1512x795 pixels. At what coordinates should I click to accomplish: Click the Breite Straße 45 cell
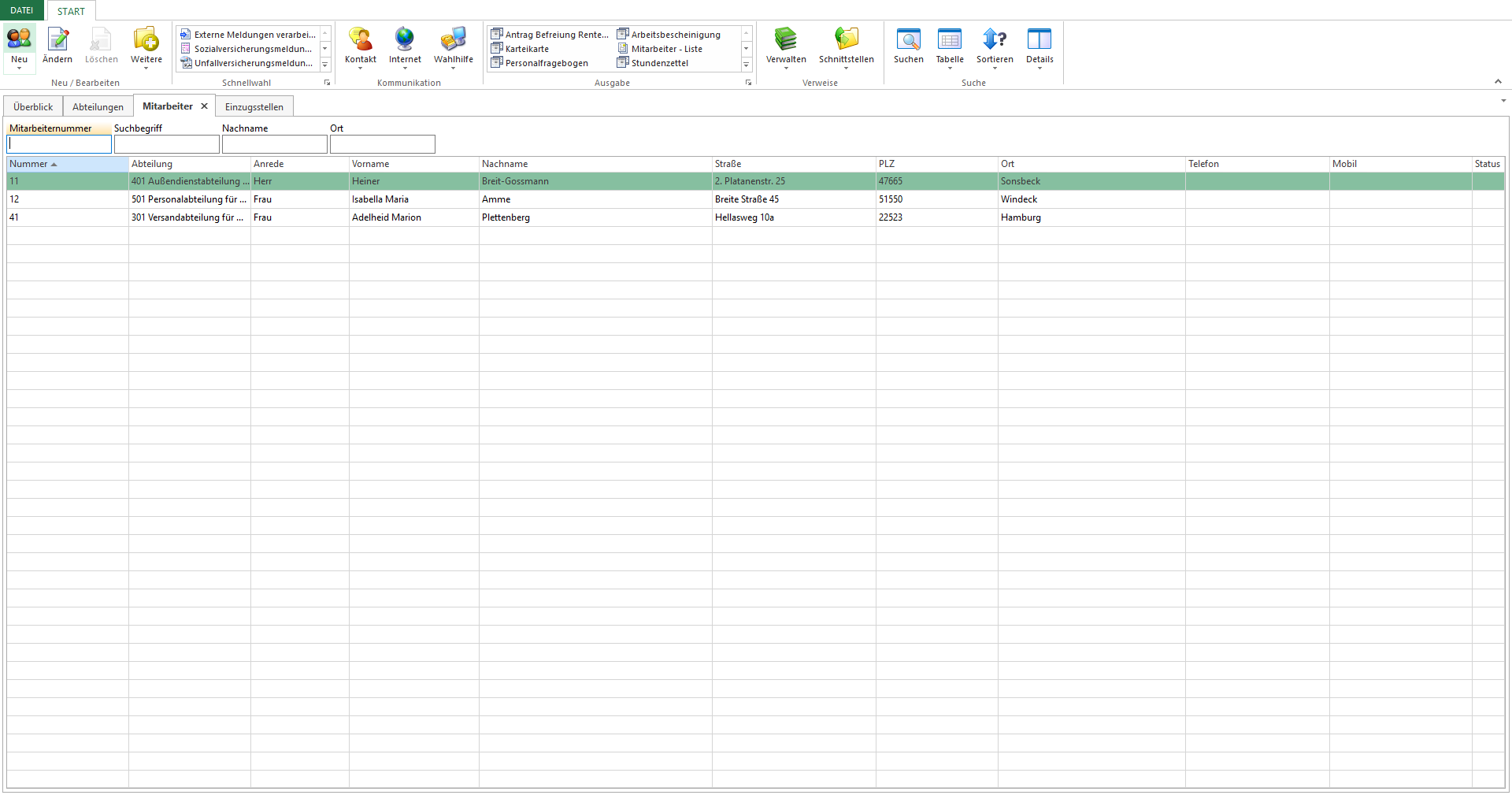click(794, 199)
